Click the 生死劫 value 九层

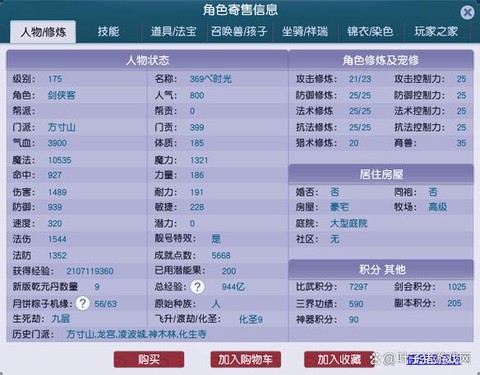click(x=61, y=319)
